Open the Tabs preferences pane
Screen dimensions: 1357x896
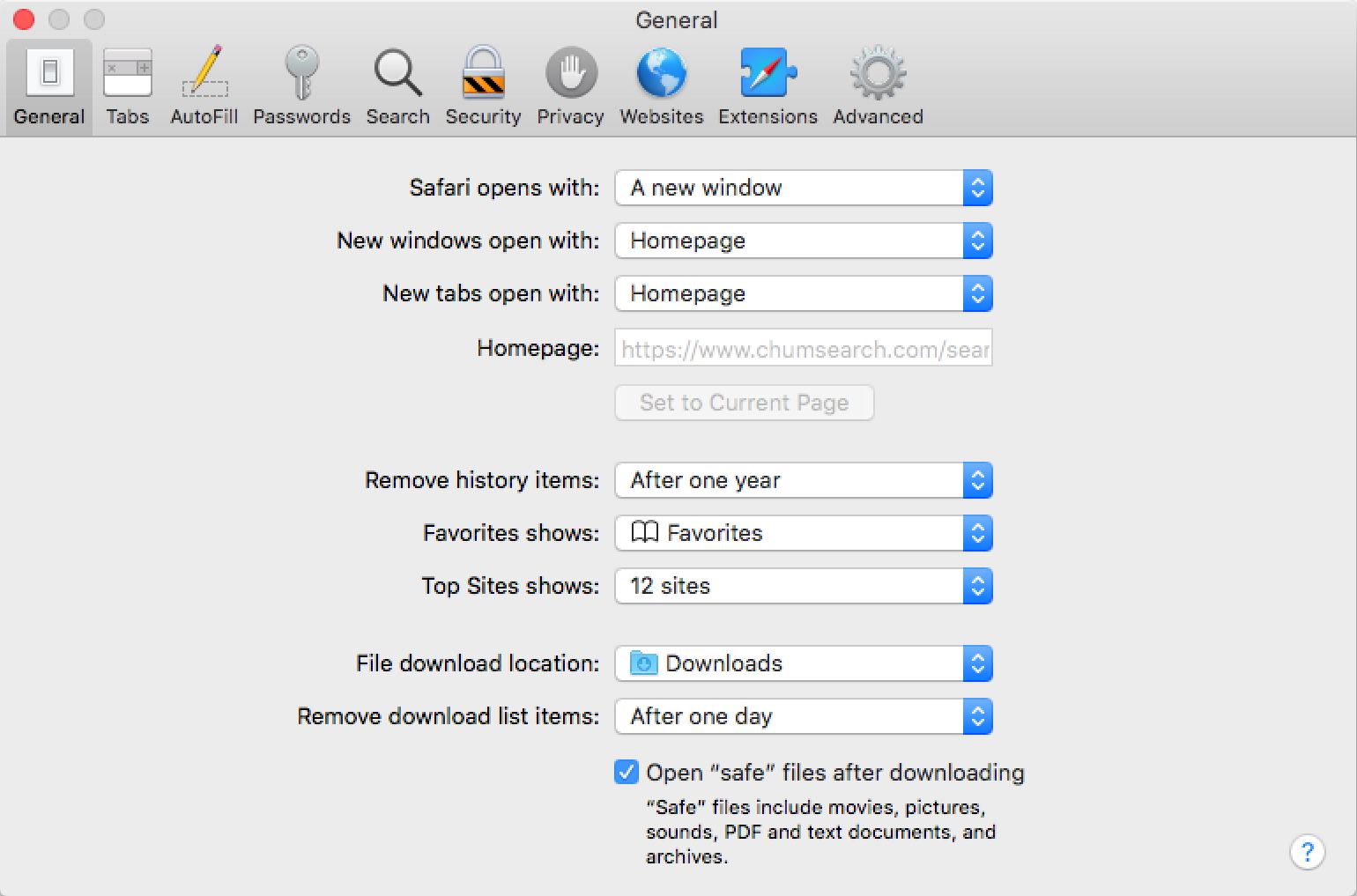(127, 86)
